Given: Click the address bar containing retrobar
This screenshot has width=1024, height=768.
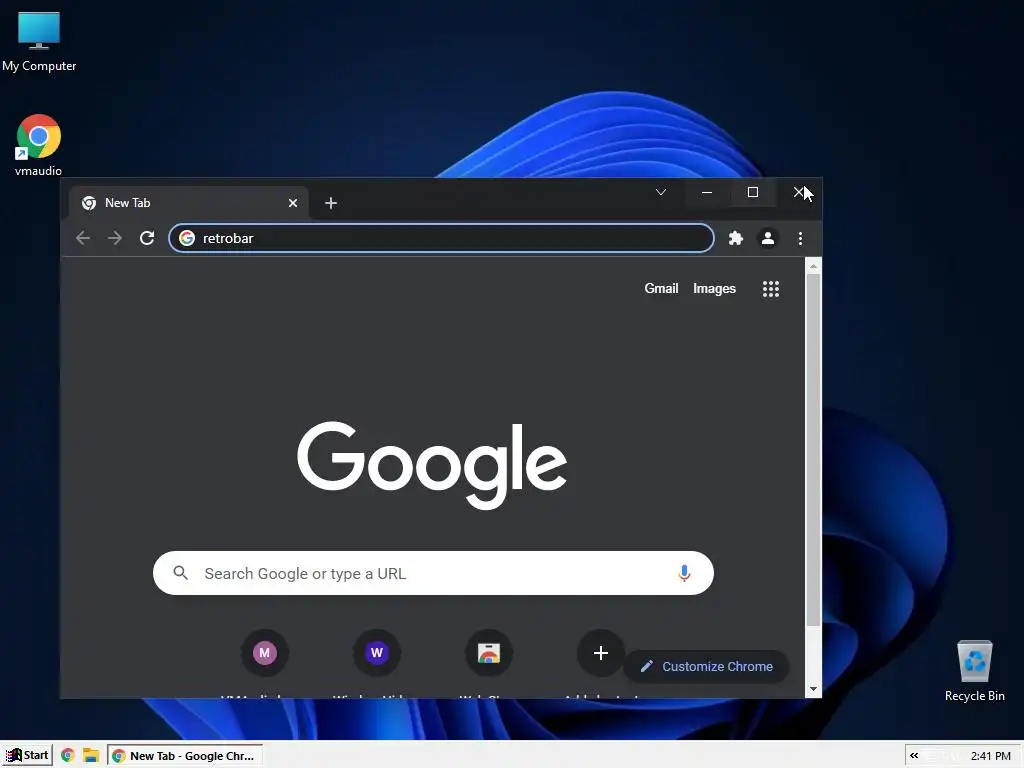Looking at the screenshot, I should point(441,238).
